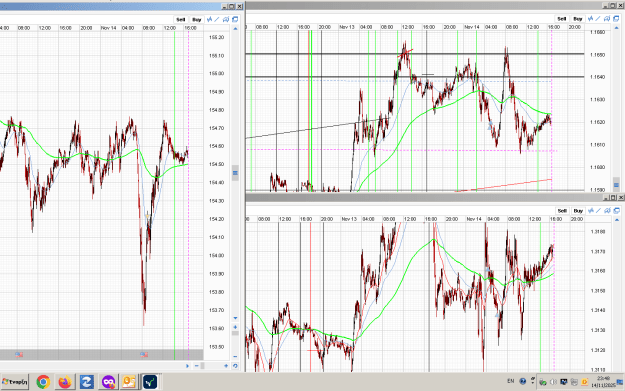This screenshot has height=391, width=625.
Task: Click the EN language indicator
Action: pyautogui.click(x=511, y=381)
